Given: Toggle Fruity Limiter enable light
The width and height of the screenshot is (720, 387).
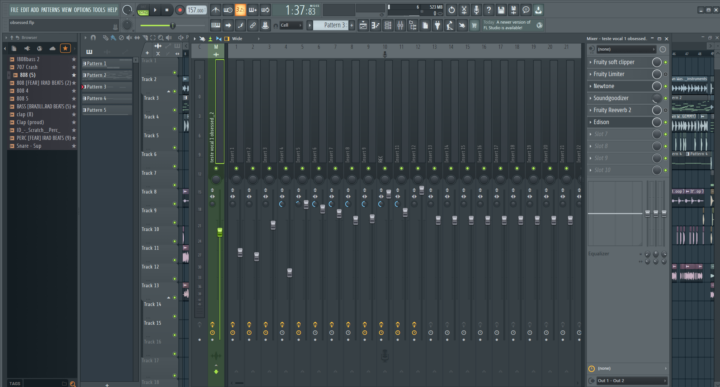Looking at the screenshot, I should tap(665, 74).
